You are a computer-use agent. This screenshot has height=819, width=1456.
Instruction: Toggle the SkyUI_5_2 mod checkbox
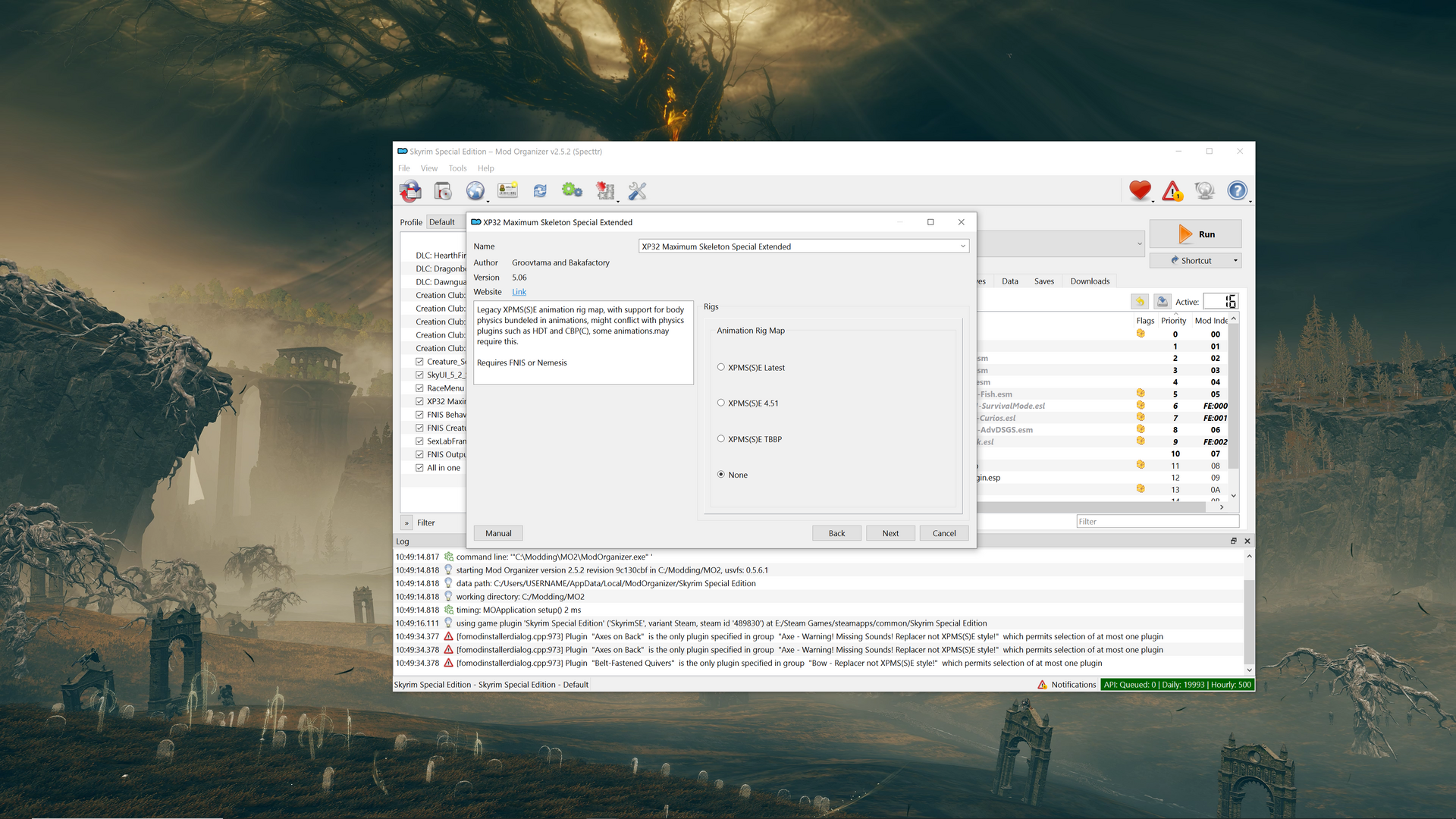(x=419, y=375)
